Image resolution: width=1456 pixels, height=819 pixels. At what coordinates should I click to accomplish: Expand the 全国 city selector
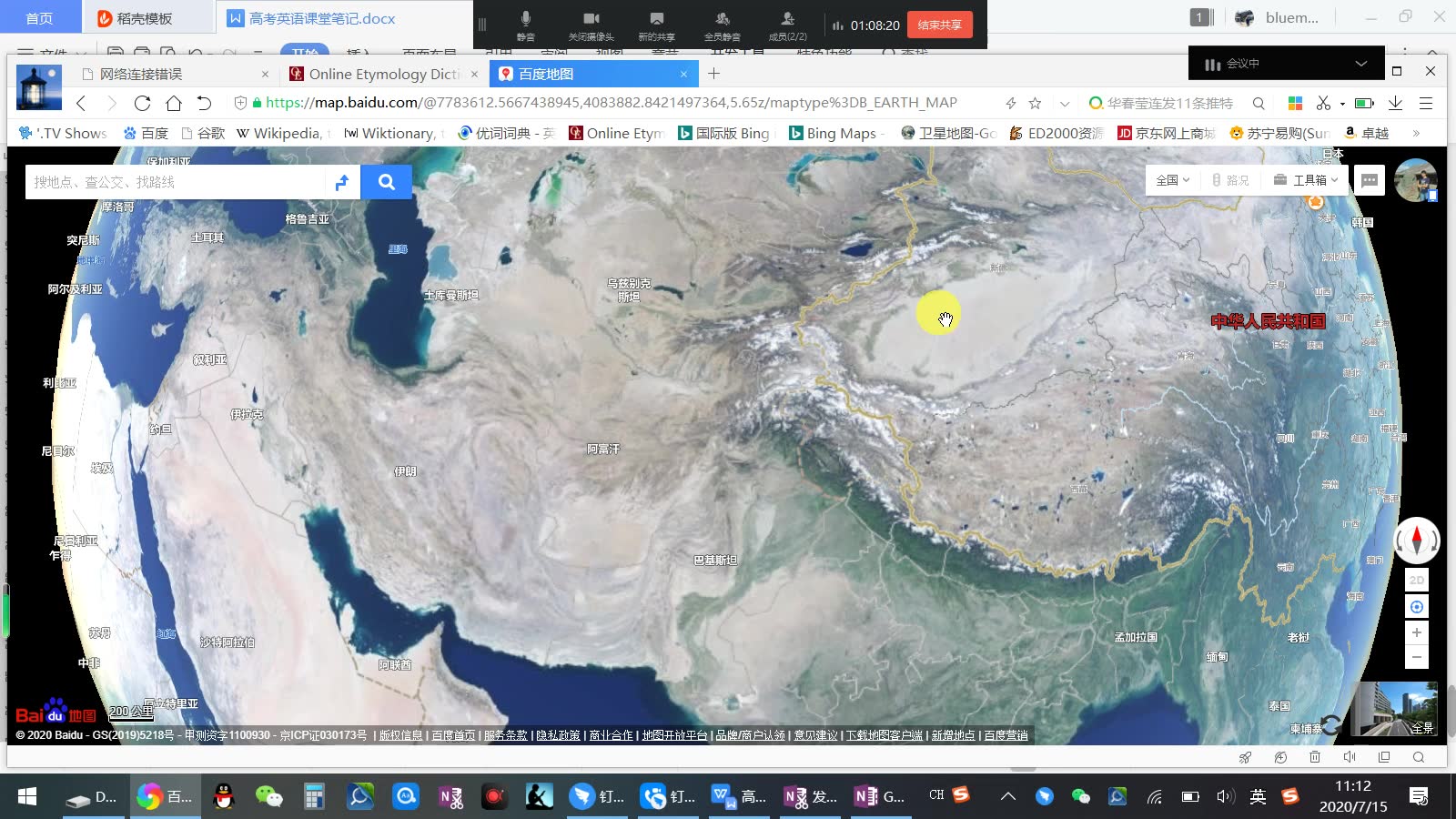[x=1173, y=180]
